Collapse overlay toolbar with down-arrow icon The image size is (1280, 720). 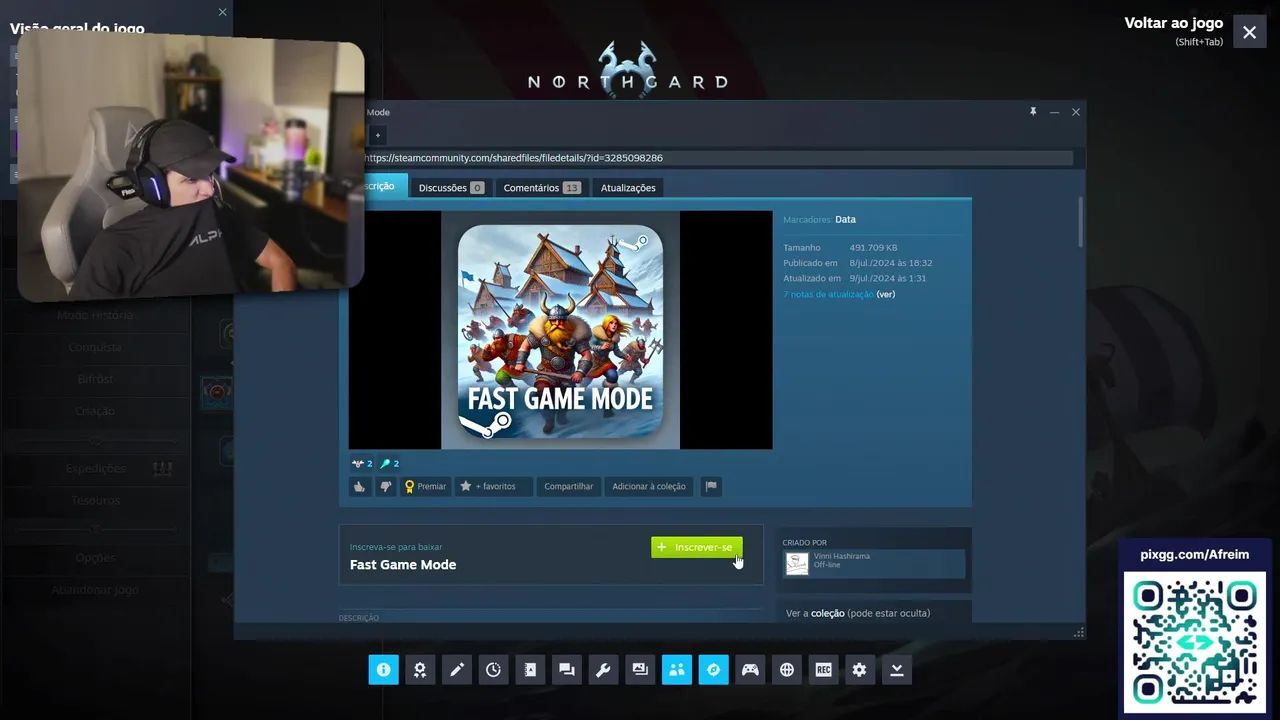coord(897,670)
